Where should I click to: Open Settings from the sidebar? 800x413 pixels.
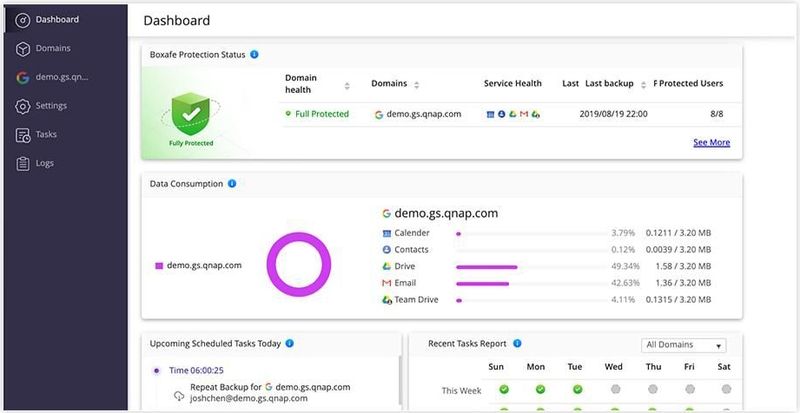click(66, 106)
